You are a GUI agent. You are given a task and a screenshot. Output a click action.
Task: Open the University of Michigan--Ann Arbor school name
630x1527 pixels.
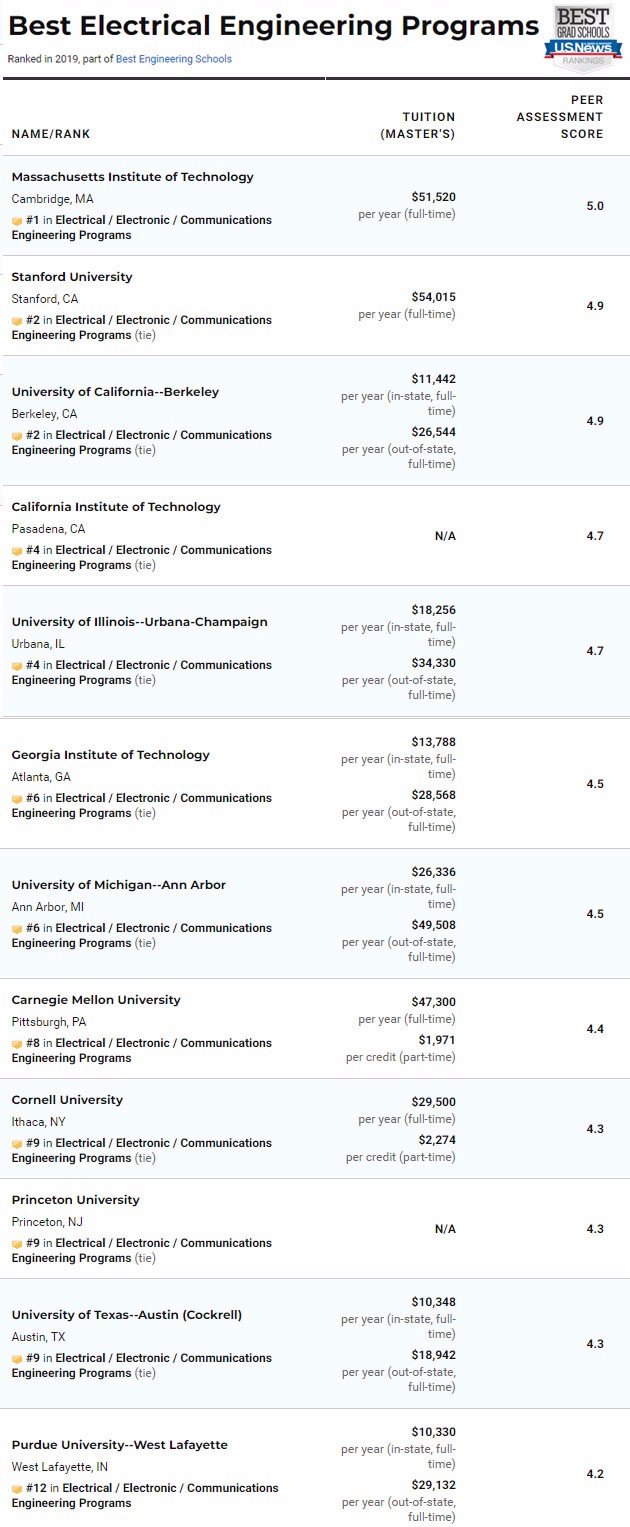pos(118,885)
